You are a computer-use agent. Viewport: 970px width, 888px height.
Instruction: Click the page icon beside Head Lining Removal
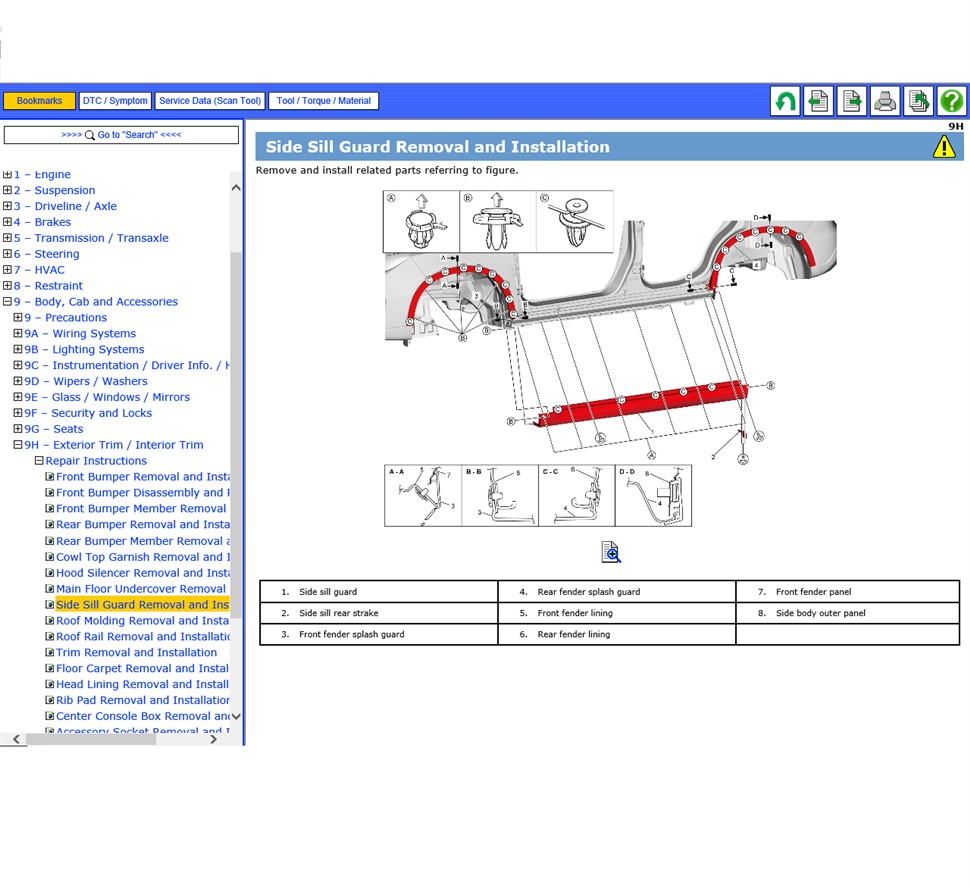[49, 684]
